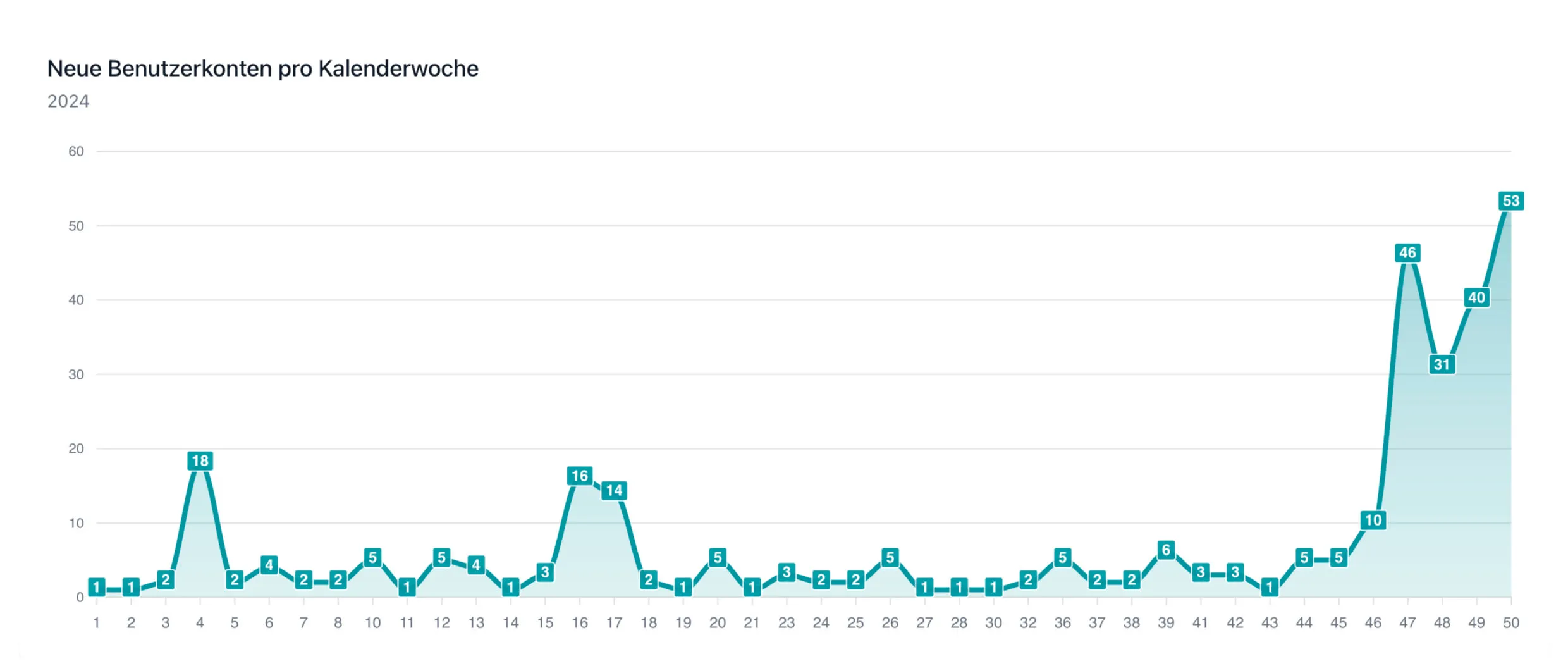1568x666 pixels.
Task: Click calendar week 4 on the x-axis
Action: 200,623
